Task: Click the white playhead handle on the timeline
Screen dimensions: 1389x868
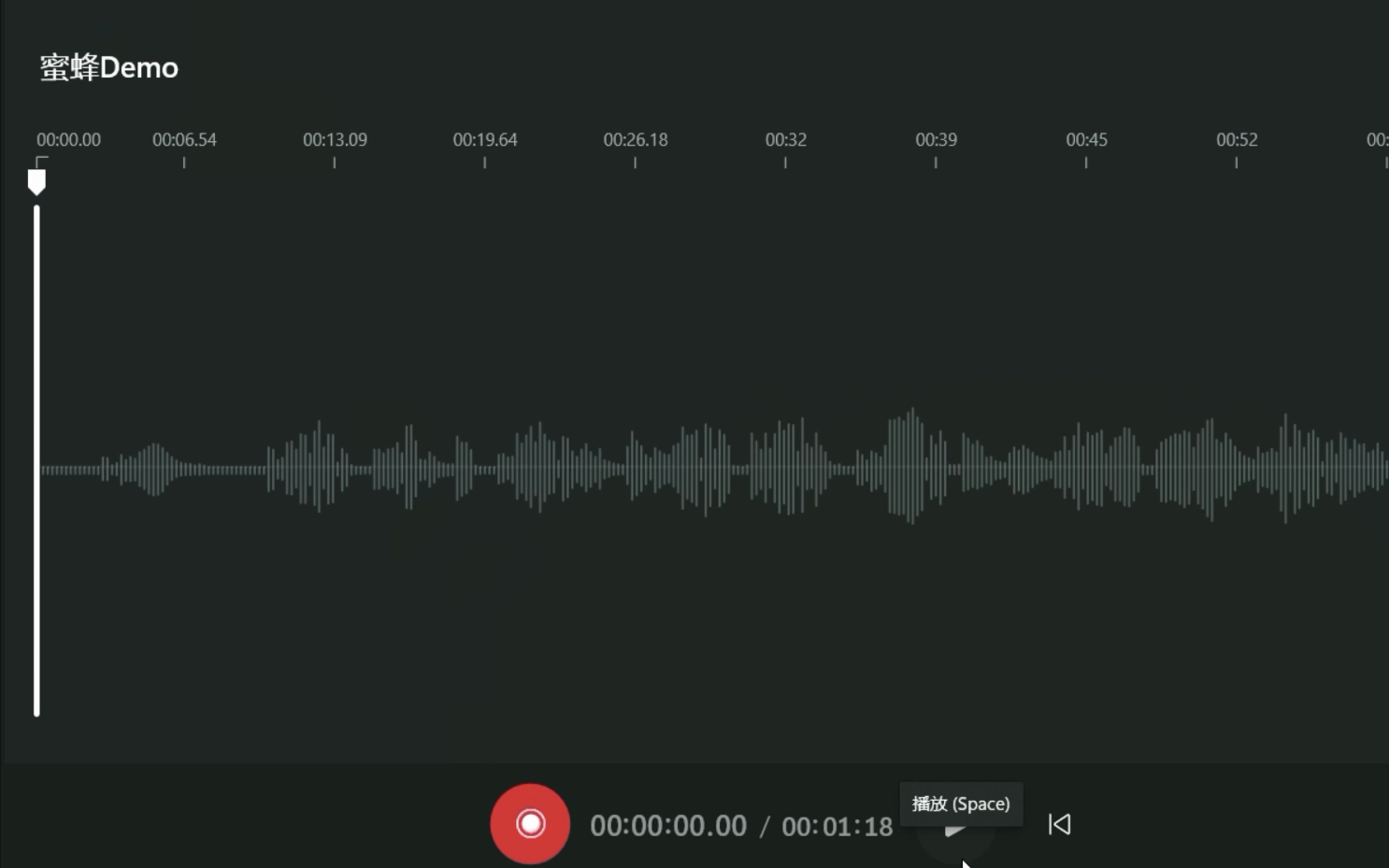Action: pyautogui.click(x=36, y=181)
